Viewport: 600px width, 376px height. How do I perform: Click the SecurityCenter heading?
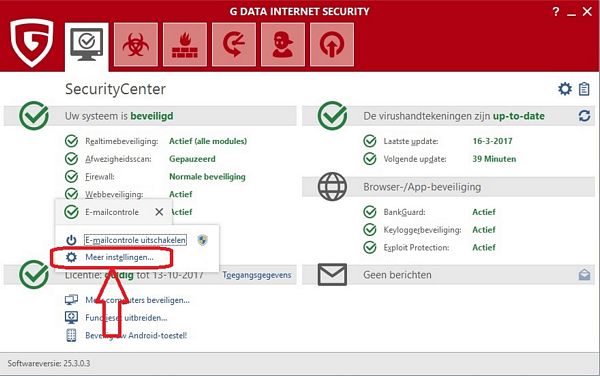[x=115, y=89]
